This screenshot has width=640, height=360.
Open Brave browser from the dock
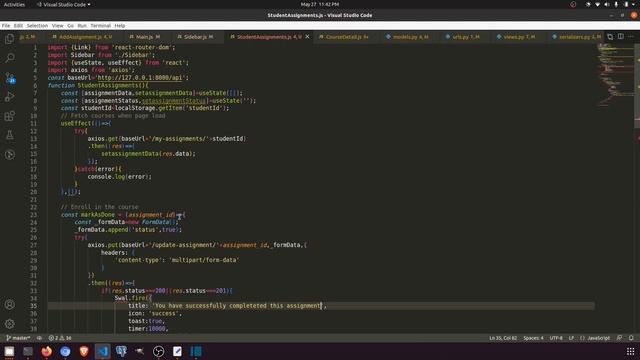84,351
